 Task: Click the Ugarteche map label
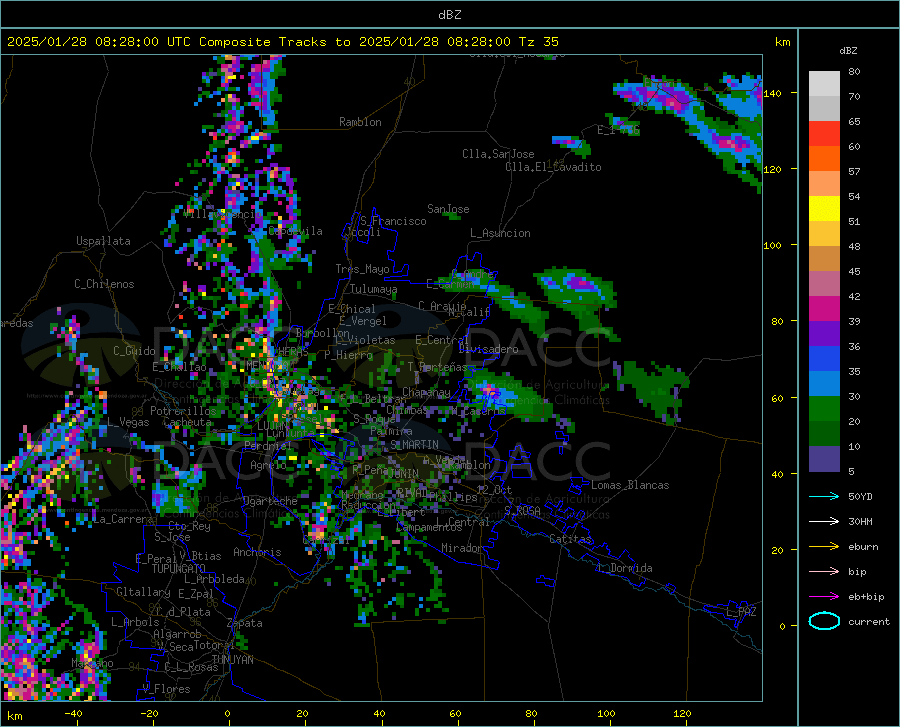click(270, 501)
